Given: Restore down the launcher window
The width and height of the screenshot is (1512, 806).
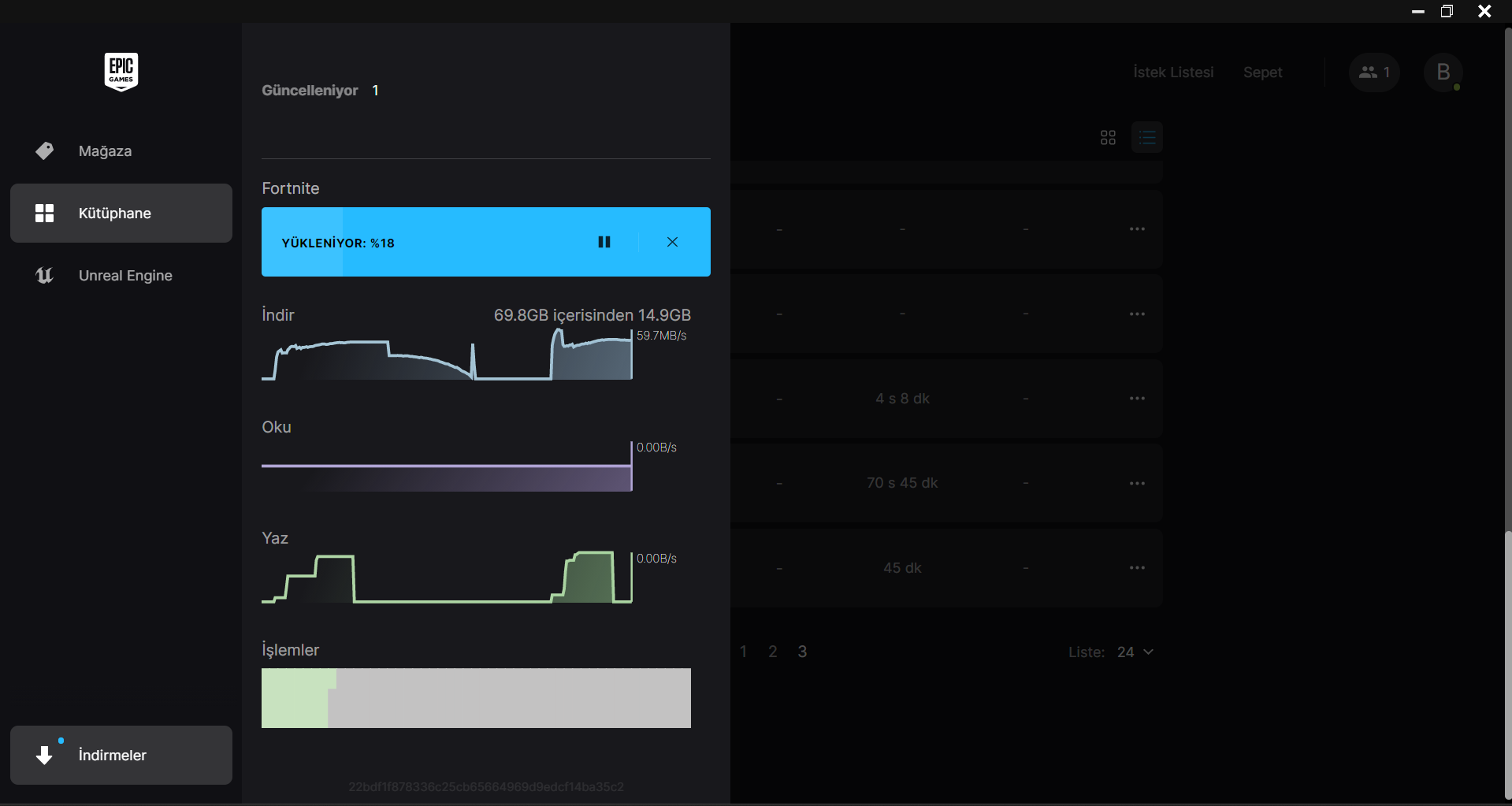Looking at the screenshot, I should [x=1447, y=11].
